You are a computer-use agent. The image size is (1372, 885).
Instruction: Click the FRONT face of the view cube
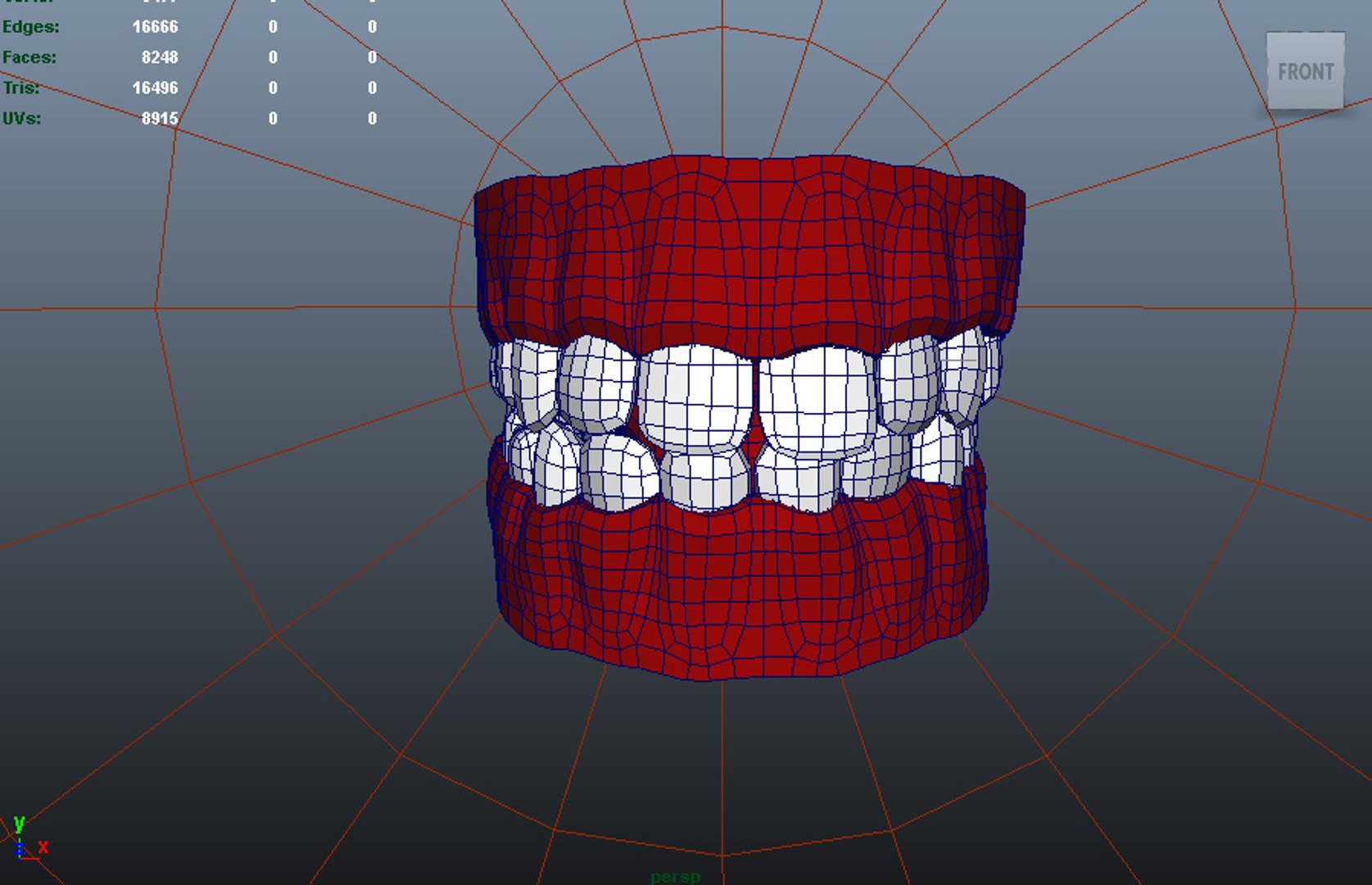tap(1305, 71)
